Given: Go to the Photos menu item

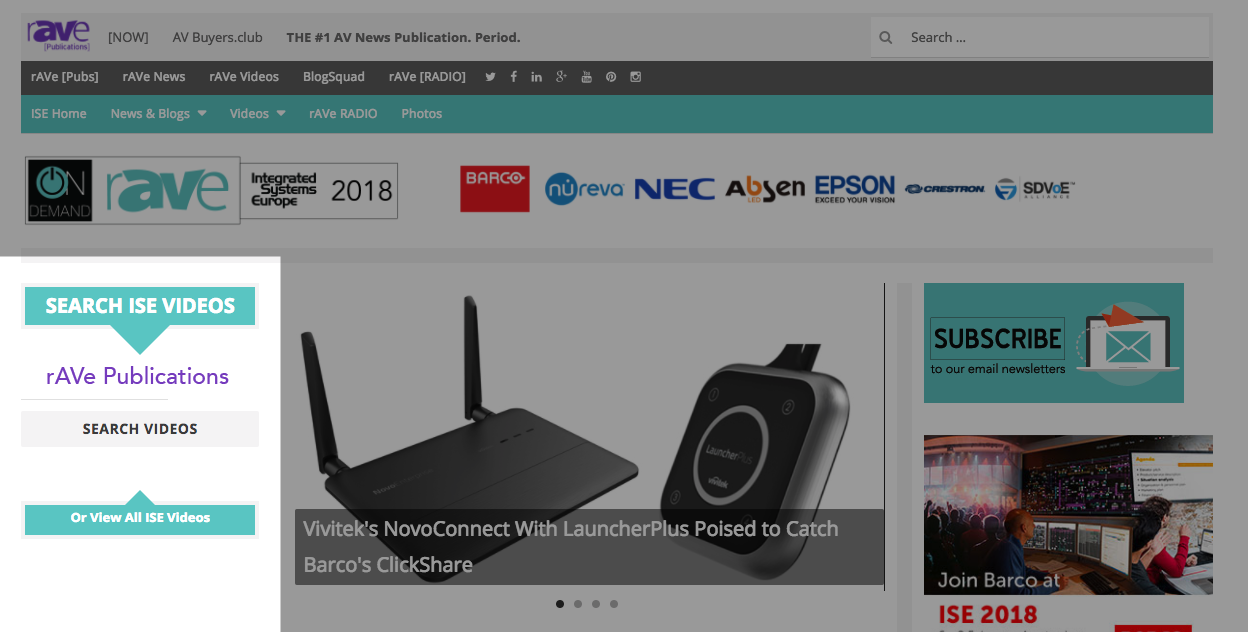Looking at the screenshot, I should pyautogui.click(x=421, y=114).
